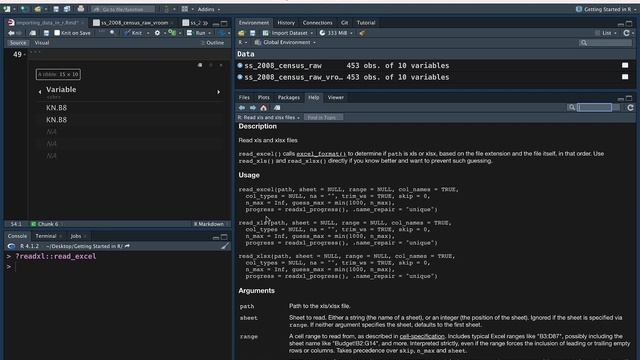Open the excel_format() help link
Viewport: 640px width, 360px height.
pyautogui.click(x=321, y=154)
